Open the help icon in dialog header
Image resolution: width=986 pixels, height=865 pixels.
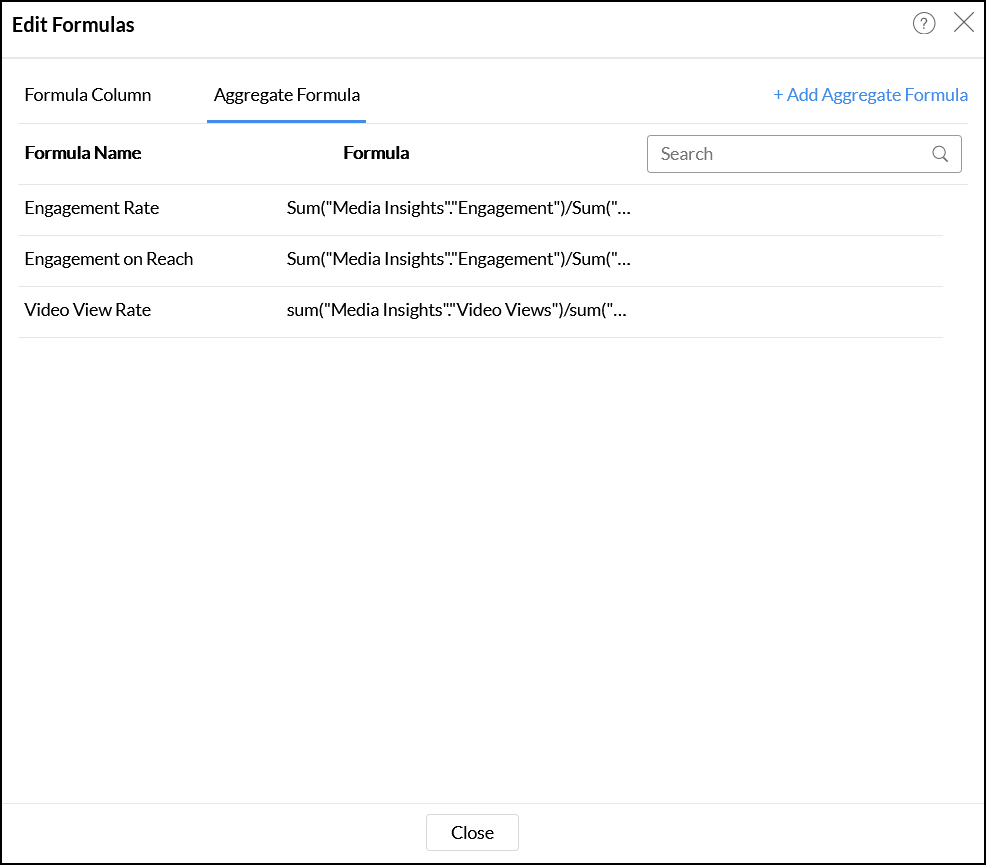pyautogui.click(x=924, y=24)
